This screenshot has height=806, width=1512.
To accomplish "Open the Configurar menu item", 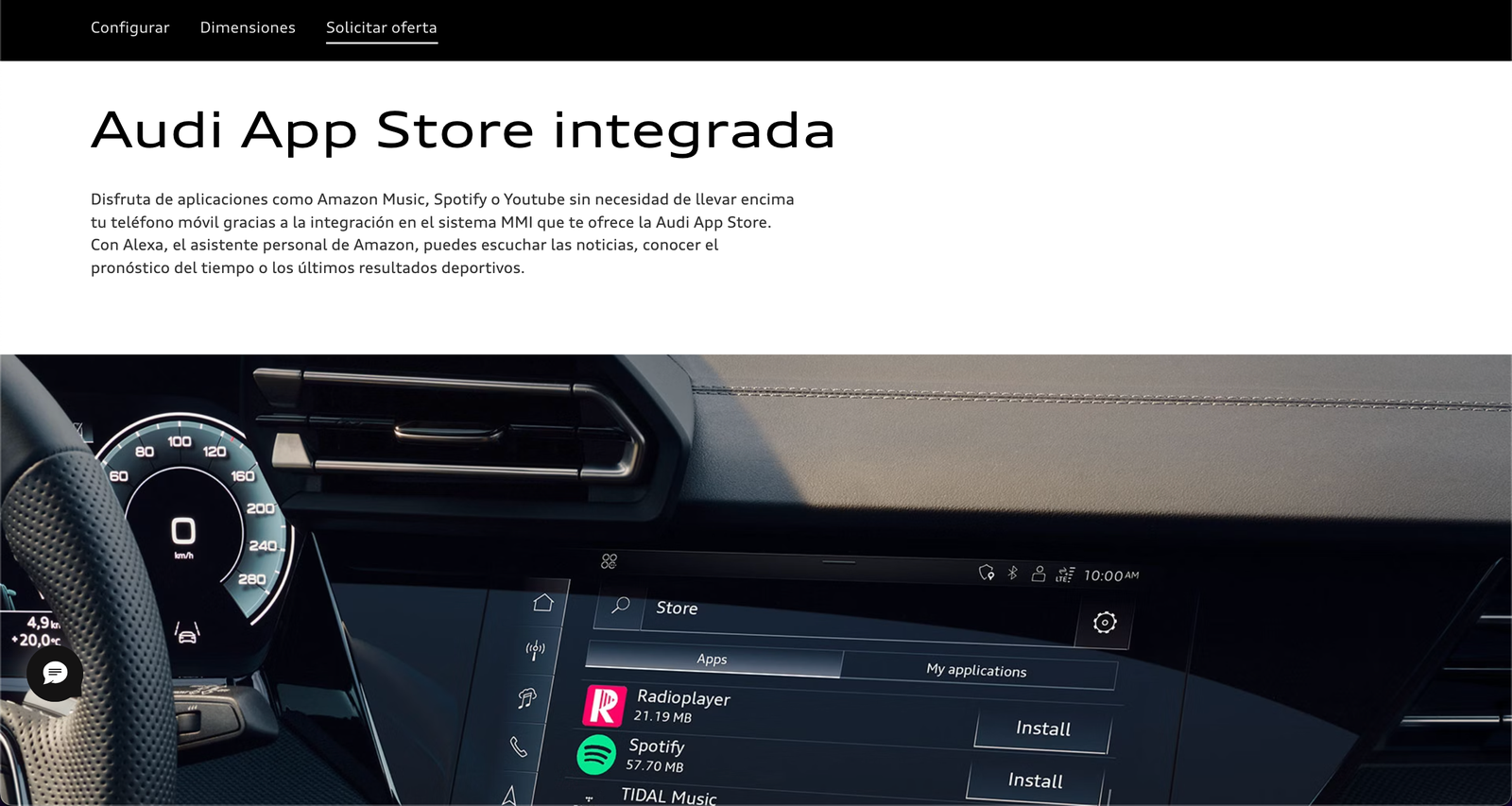I will click(129, 27).
